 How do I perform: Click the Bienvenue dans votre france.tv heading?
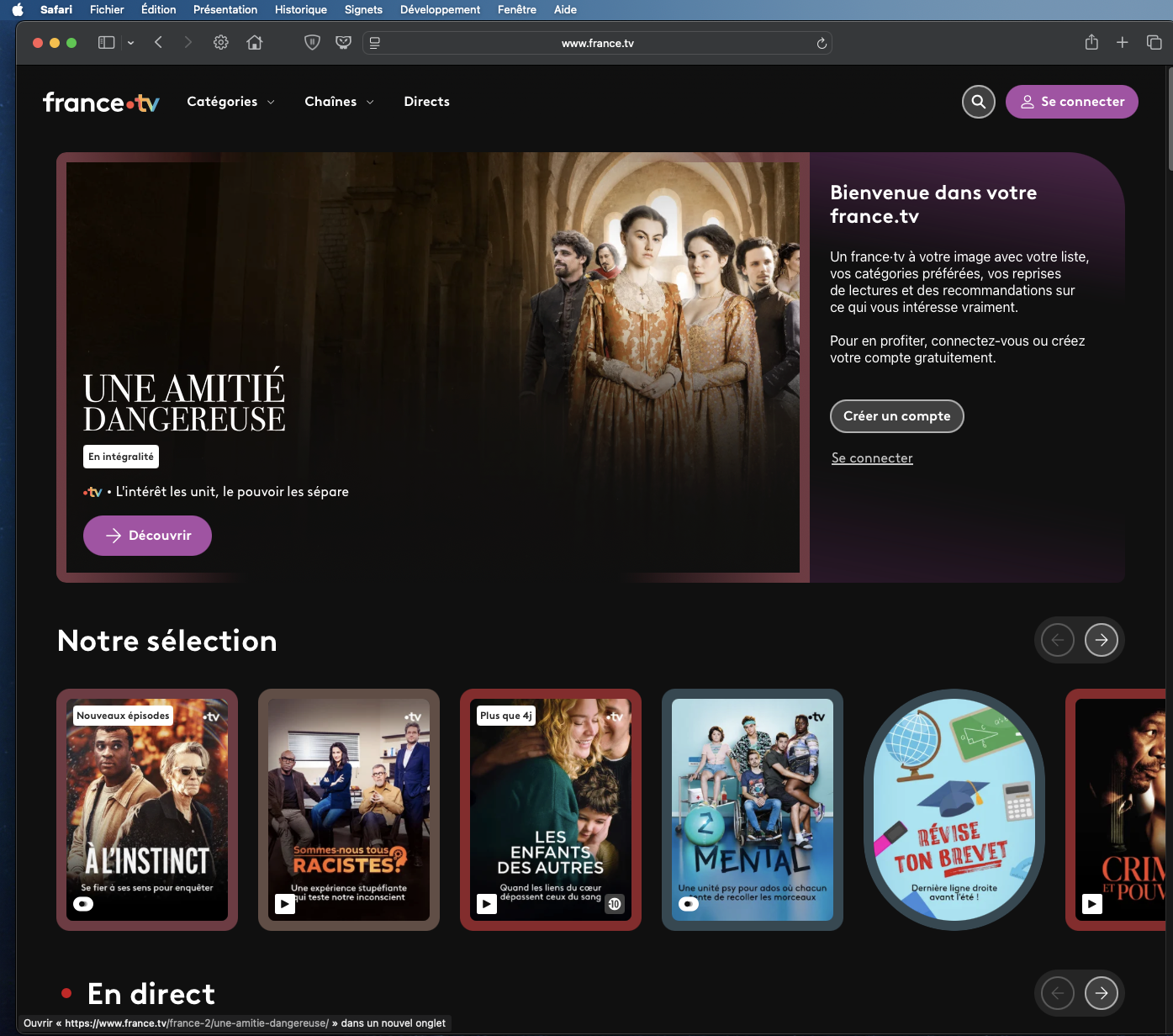[933, 204]
